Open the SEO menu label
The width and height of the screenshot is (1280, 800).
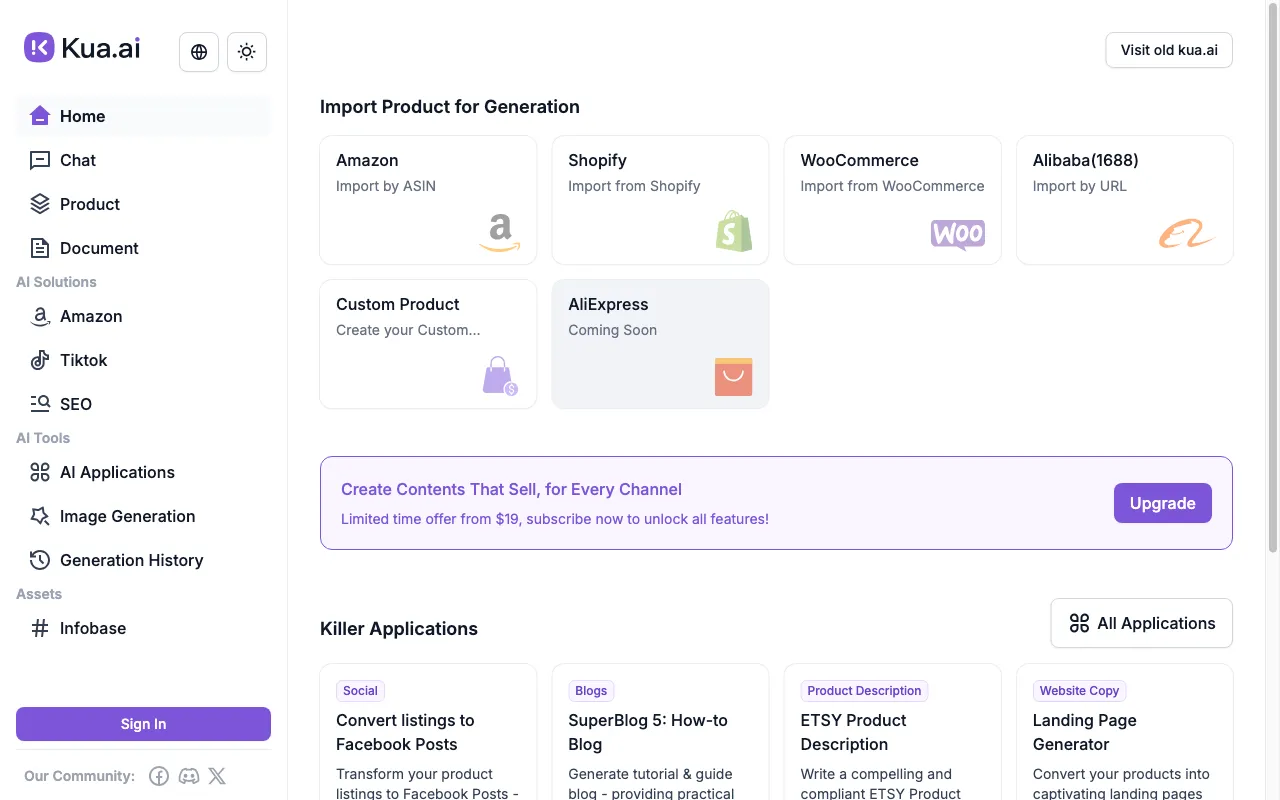(x=76, y=404)
